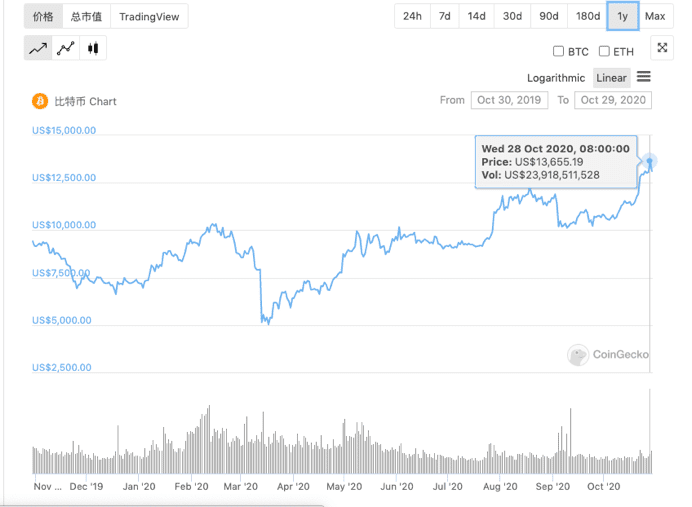This screenshot has height=507, width=692.
Task: Open the fullscreen expand icon
Action: point(662,48)
